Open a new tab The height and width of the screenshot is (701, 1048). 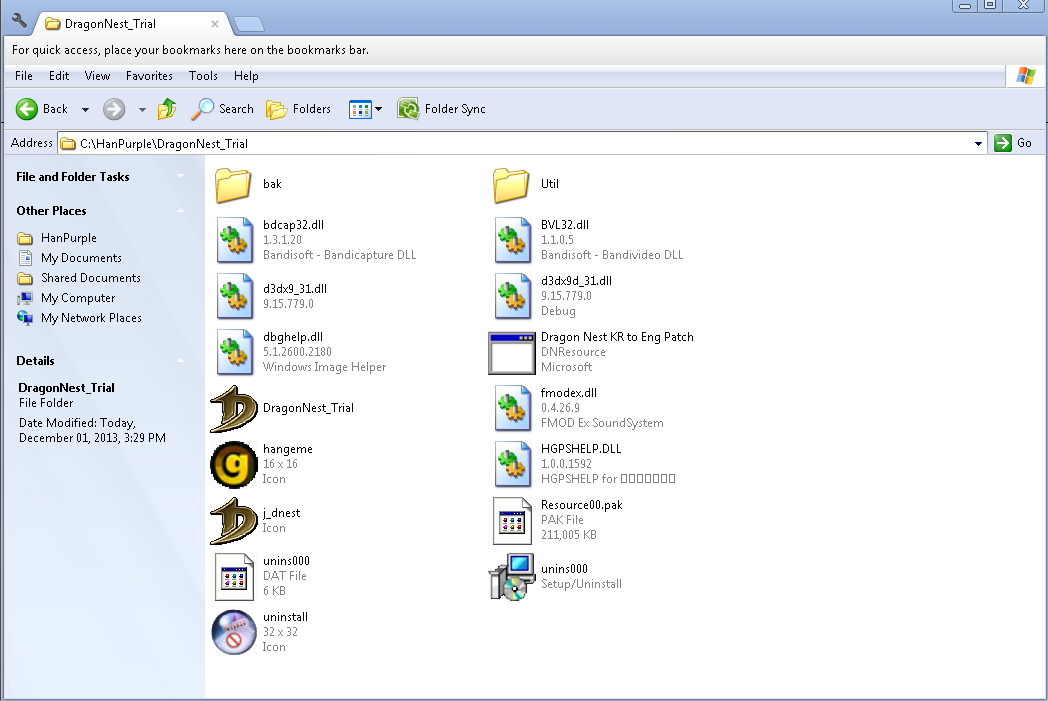250,25
